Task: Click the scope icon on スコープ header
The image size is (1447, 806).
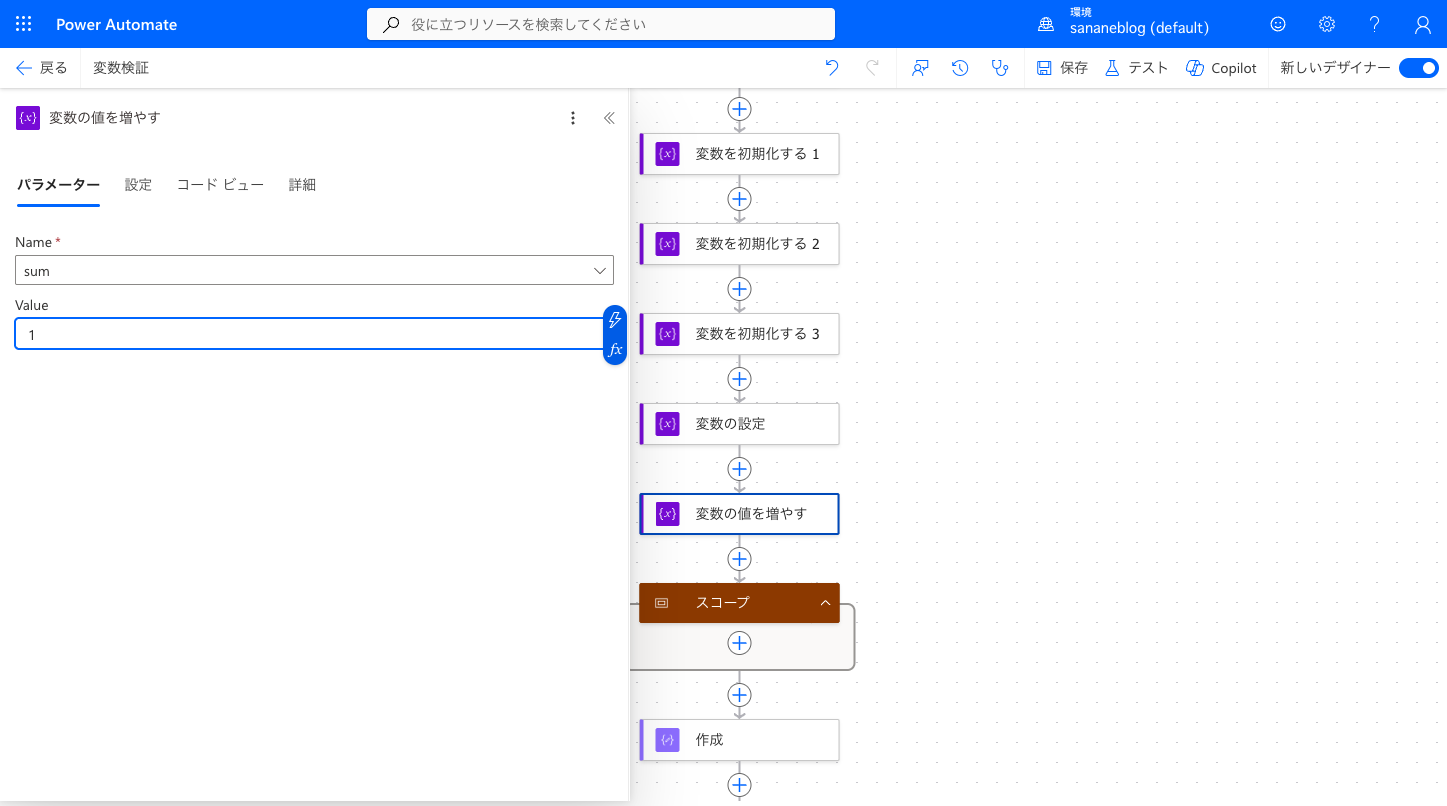Action: [661, 603]
